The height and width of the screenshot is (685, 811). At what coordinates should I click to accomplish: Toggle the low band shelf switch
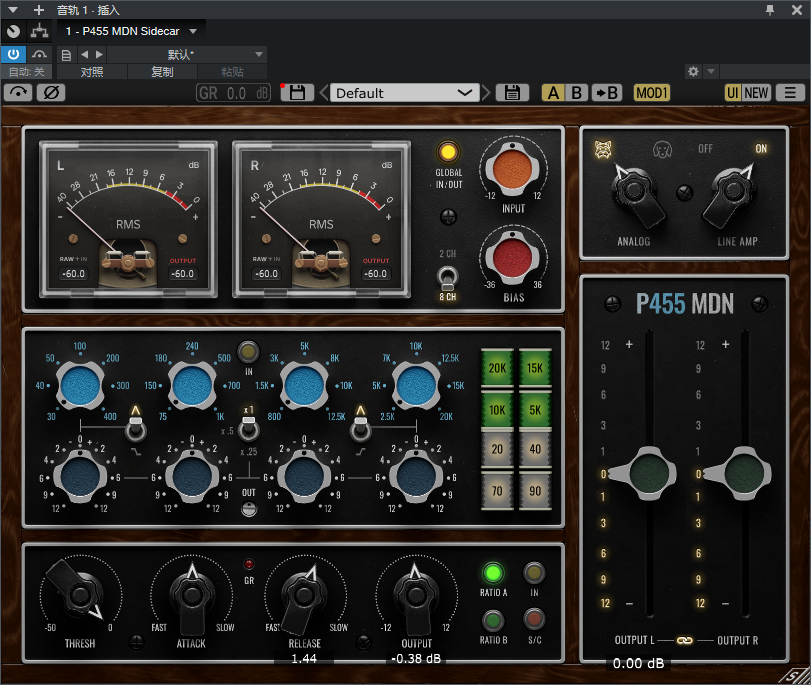(136, 429)
